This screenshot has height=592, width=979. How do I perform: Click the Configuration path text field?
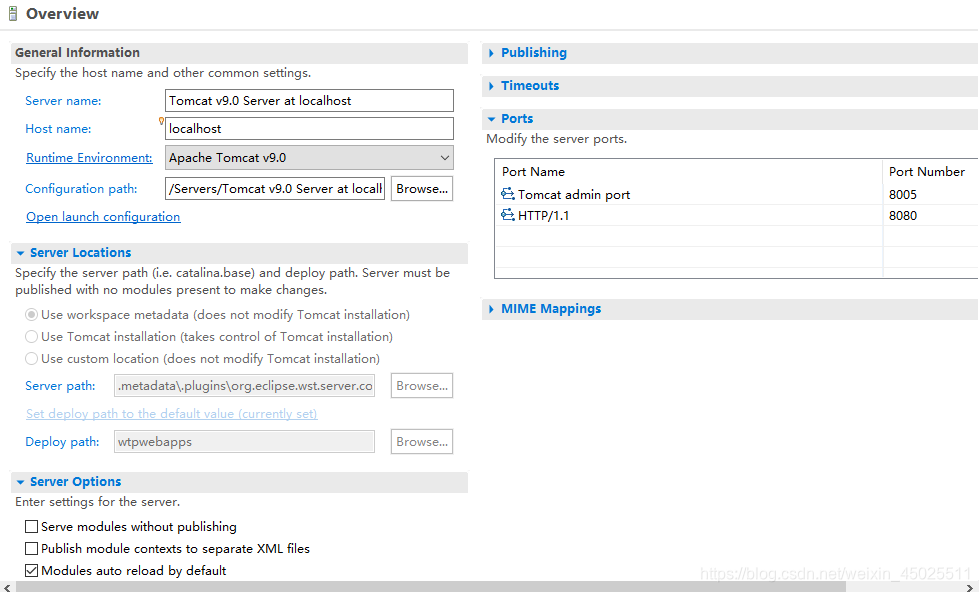[x=275, y=189]
